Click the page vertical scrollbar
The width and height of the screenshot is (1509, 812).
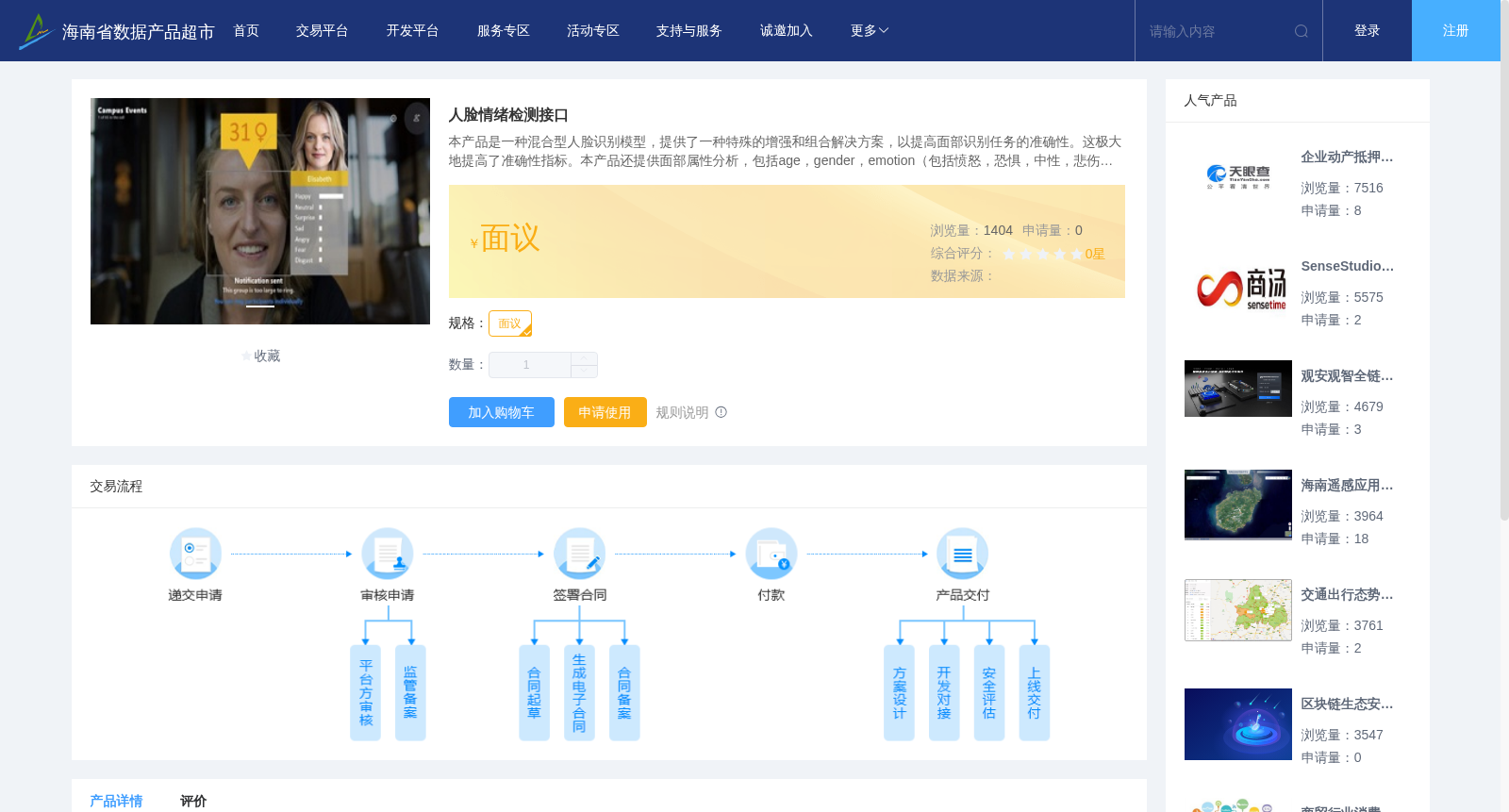click(1504, 260)
